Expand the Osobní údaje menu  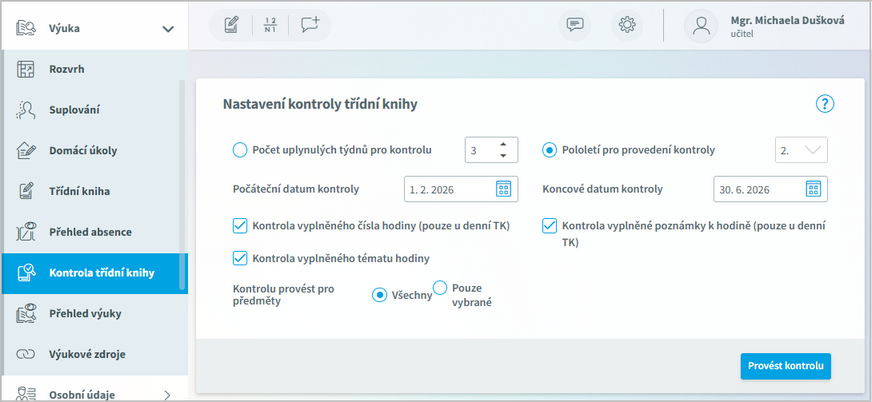[167, 394]
